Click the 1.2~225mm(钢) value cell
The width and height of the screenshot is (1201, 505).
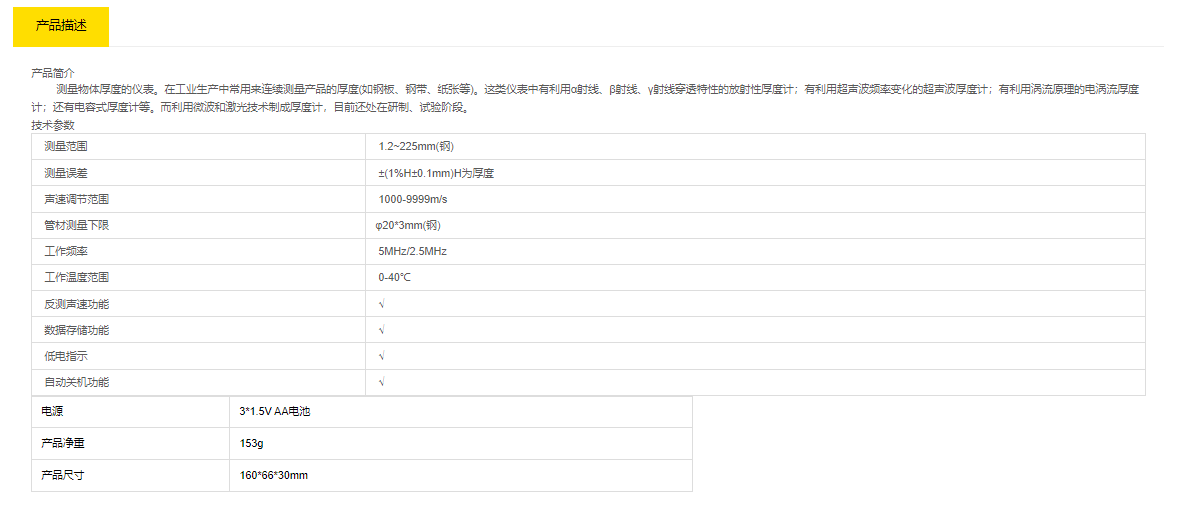pos(755,147)
